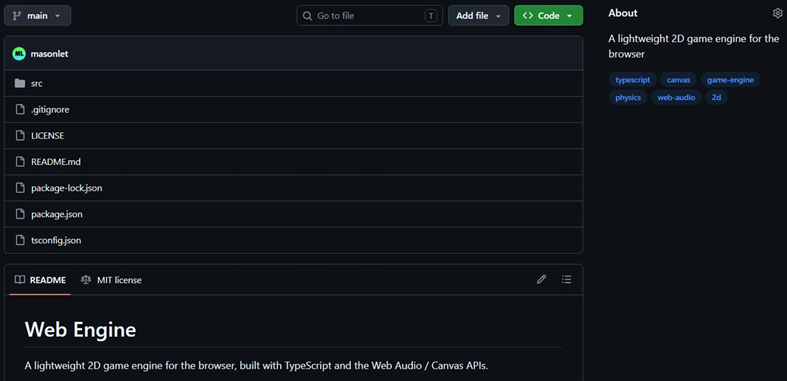Select the typescript topic tag
This screenshot has width=787, height=381.
[632, 80]
